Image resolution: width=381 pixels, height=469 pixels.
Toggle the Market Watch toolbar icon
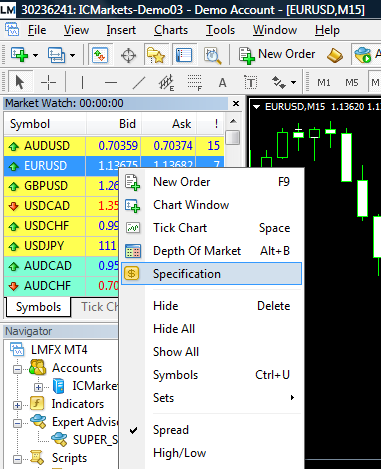(x=100, y=55)
